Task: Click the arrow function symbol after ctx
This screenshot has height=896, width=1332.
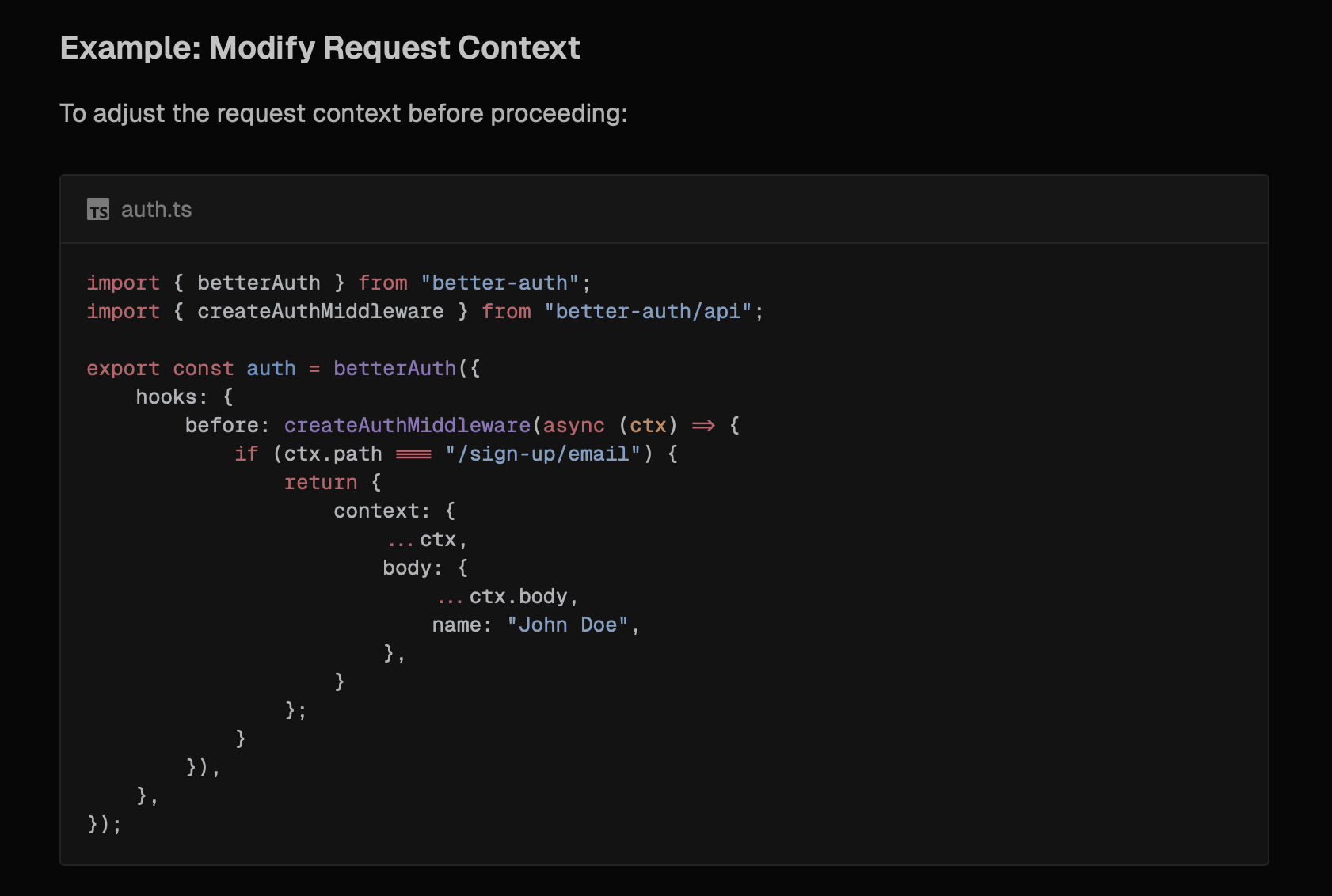Action: coord(703,426)
